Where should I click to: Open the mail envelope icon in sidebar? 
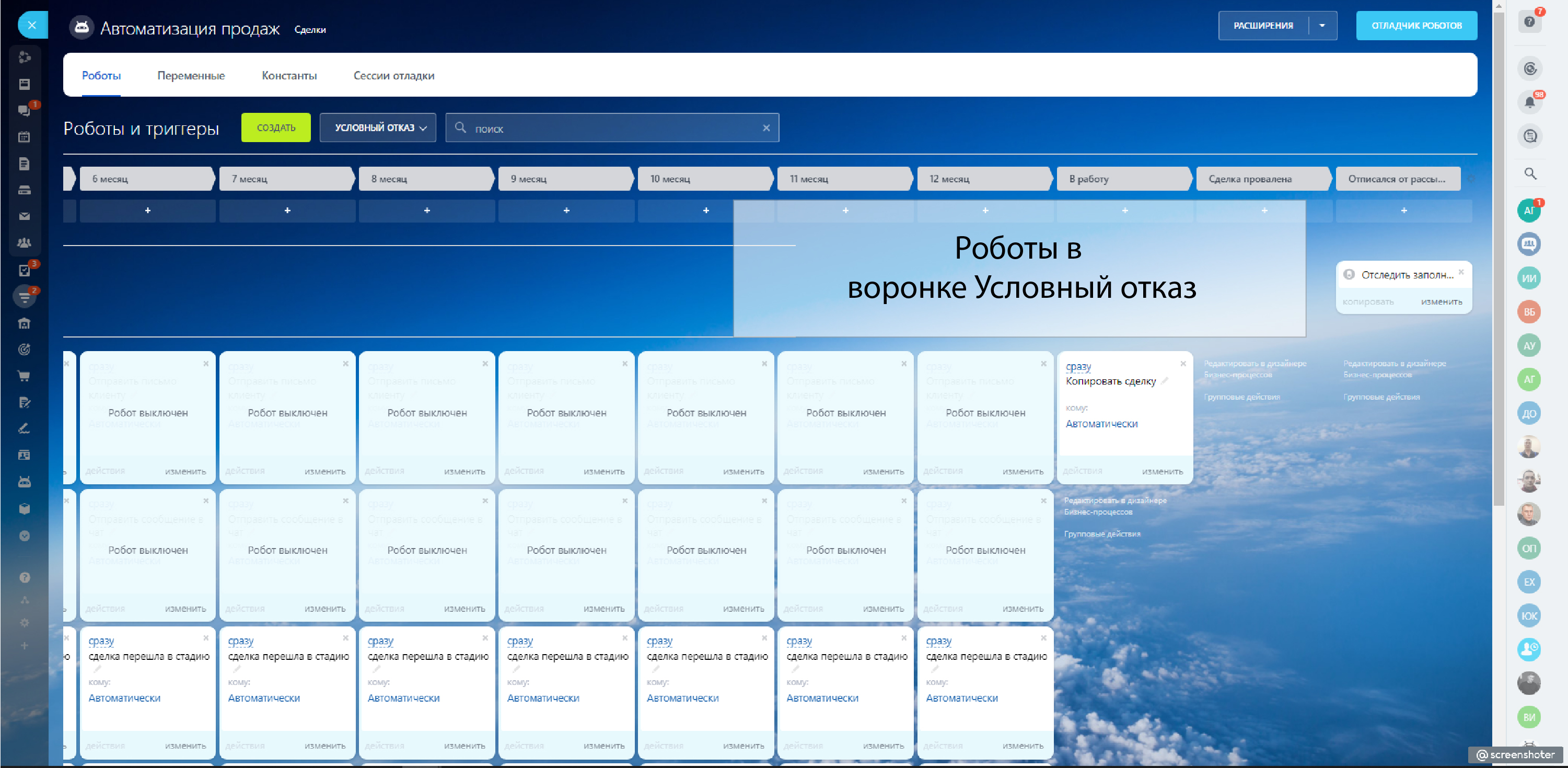[x=25, y=216]
